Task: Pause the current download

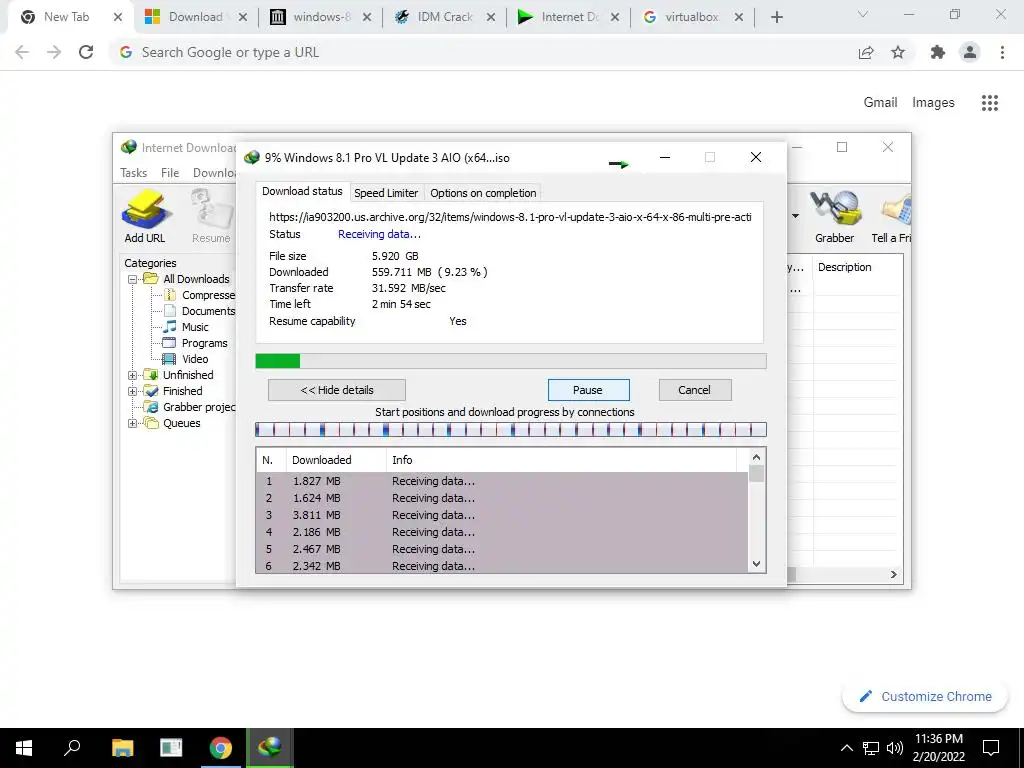Action: pyautogui.click(x=588, y=390)
